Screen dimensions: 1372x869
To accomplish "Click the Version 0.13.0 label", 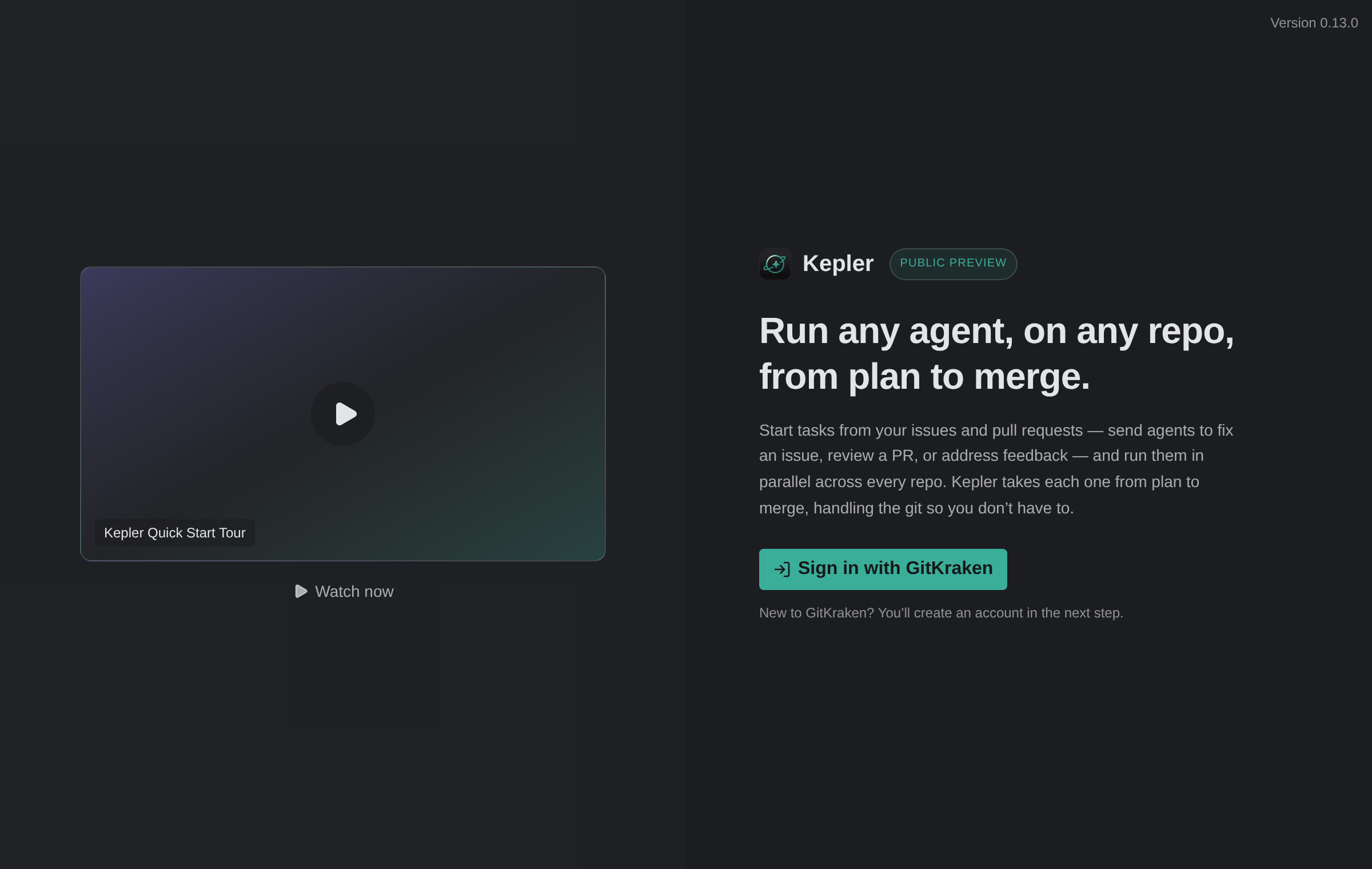I will click(x=1314, y=23).
